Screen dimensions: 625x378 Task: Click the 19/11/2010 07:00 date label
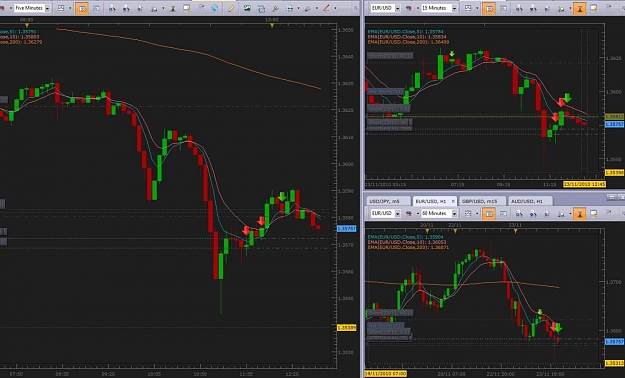385,374
